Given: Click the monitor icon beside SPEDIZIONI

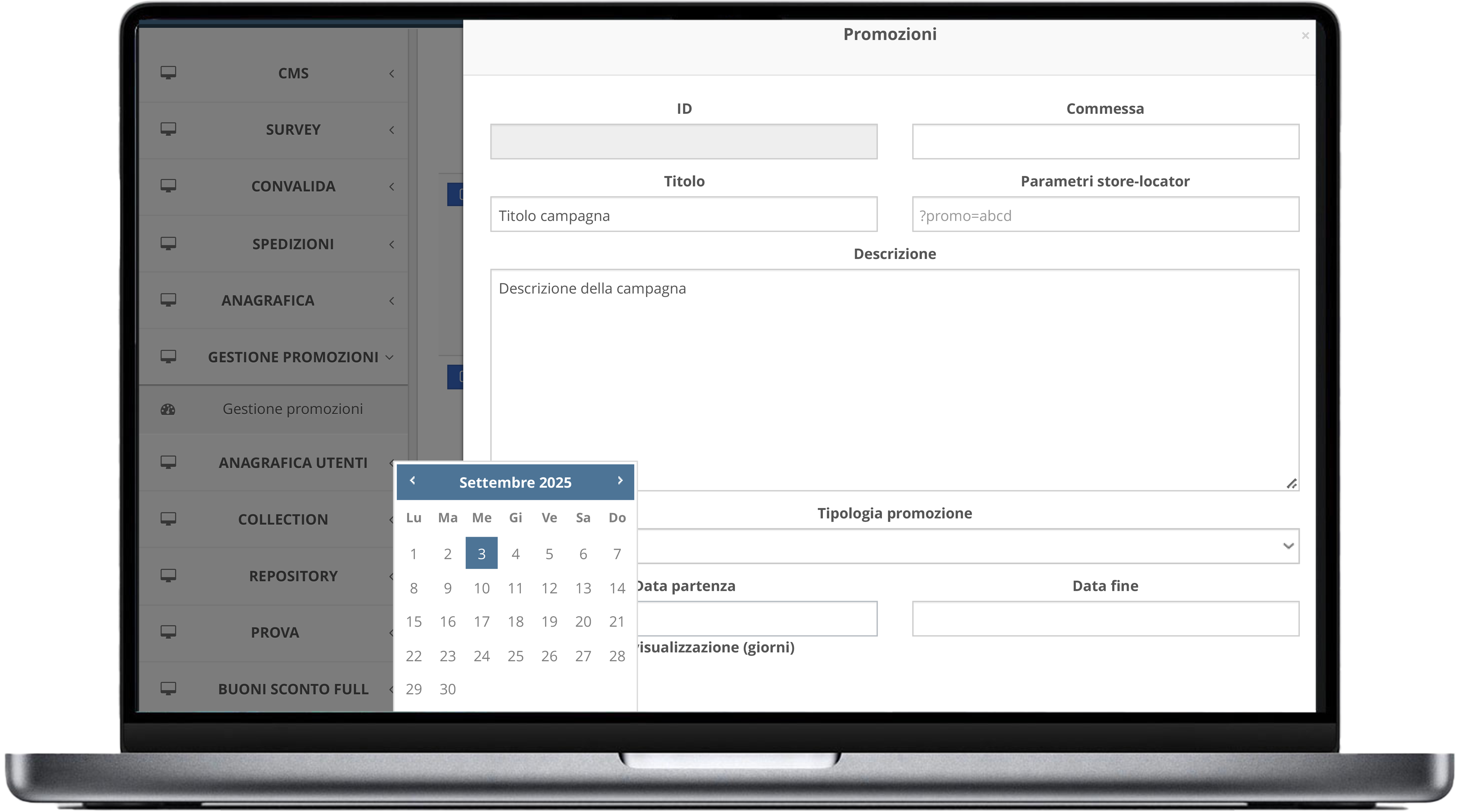Looking at the screenshot, I should coord(168,244).
